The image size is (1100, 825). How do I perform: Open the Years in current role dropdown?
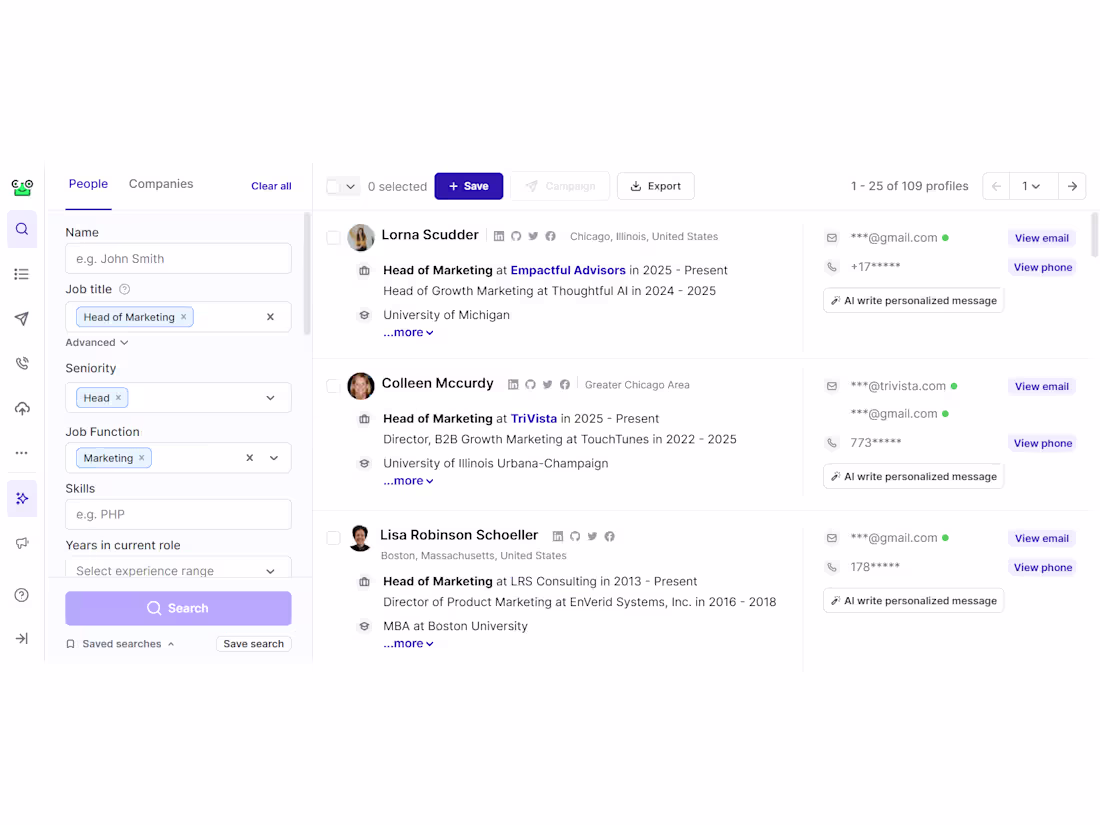(x=178, y=568)
